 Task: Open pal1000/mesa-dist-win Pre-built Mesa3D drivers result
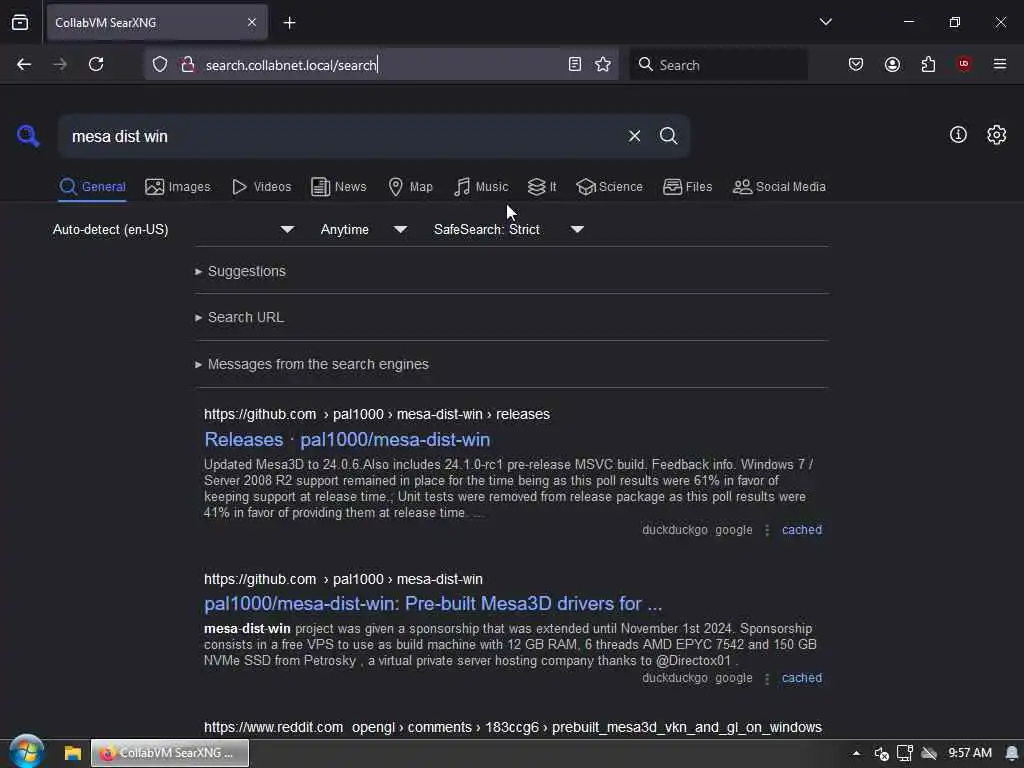433,603
